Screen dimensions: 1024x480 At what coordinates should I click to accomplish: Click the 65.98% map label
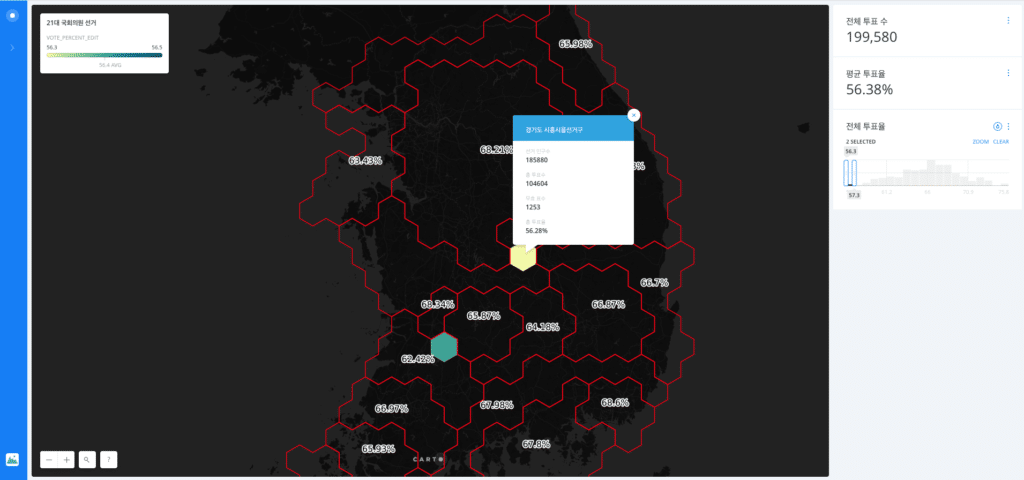[575, 44]
